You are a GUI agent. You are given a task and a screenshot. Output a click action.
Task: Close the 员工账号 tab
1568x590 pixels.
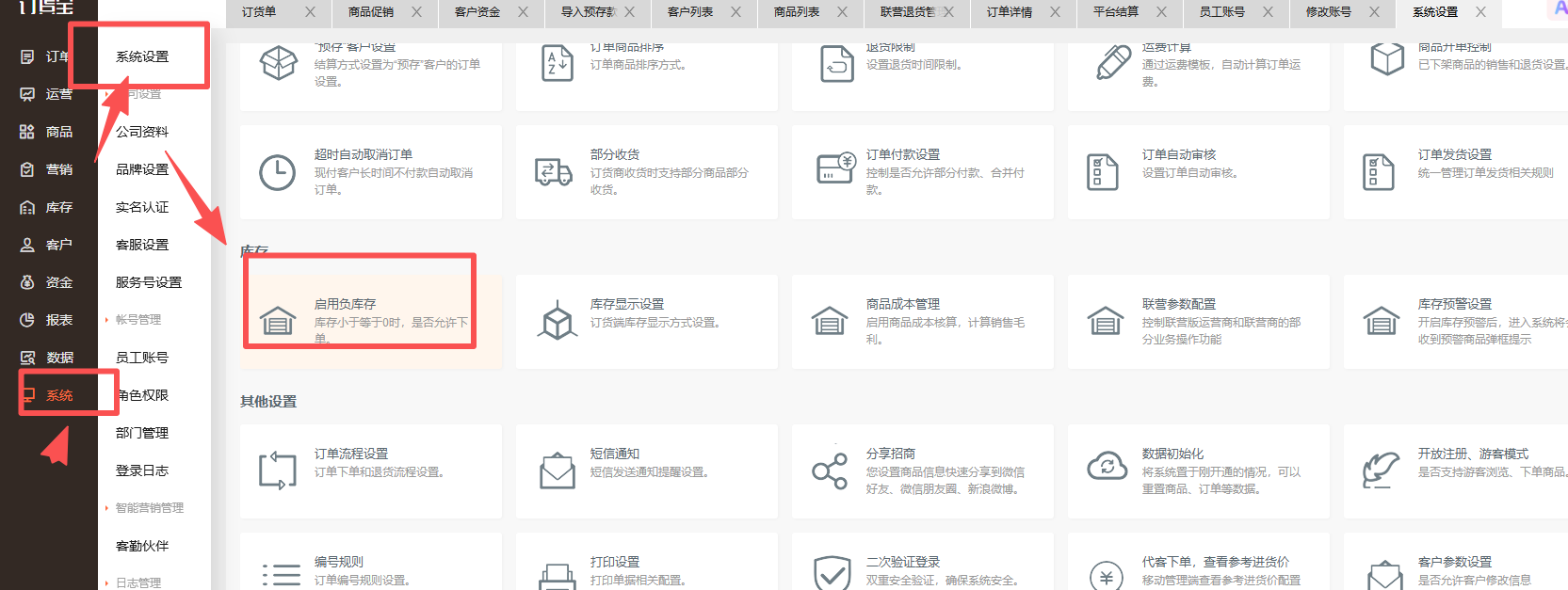[1269, 12]
